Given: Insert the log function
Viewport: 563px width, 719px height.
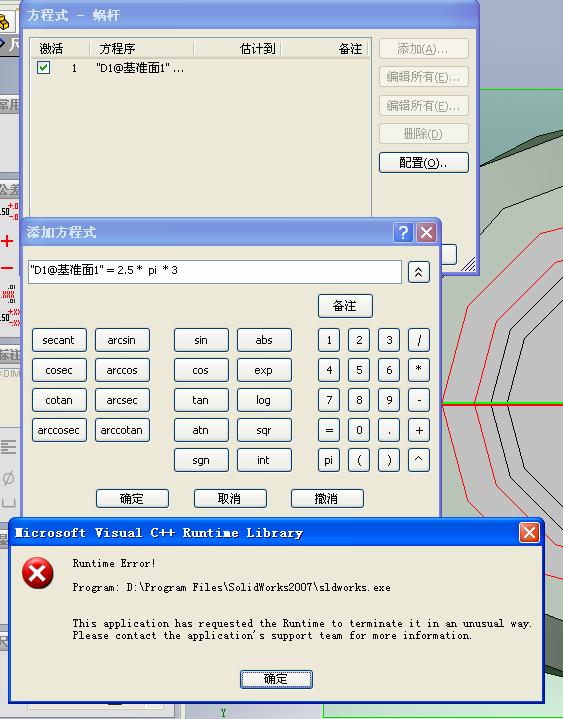Looking at the screenshot, I should click(x=264, y=400).
